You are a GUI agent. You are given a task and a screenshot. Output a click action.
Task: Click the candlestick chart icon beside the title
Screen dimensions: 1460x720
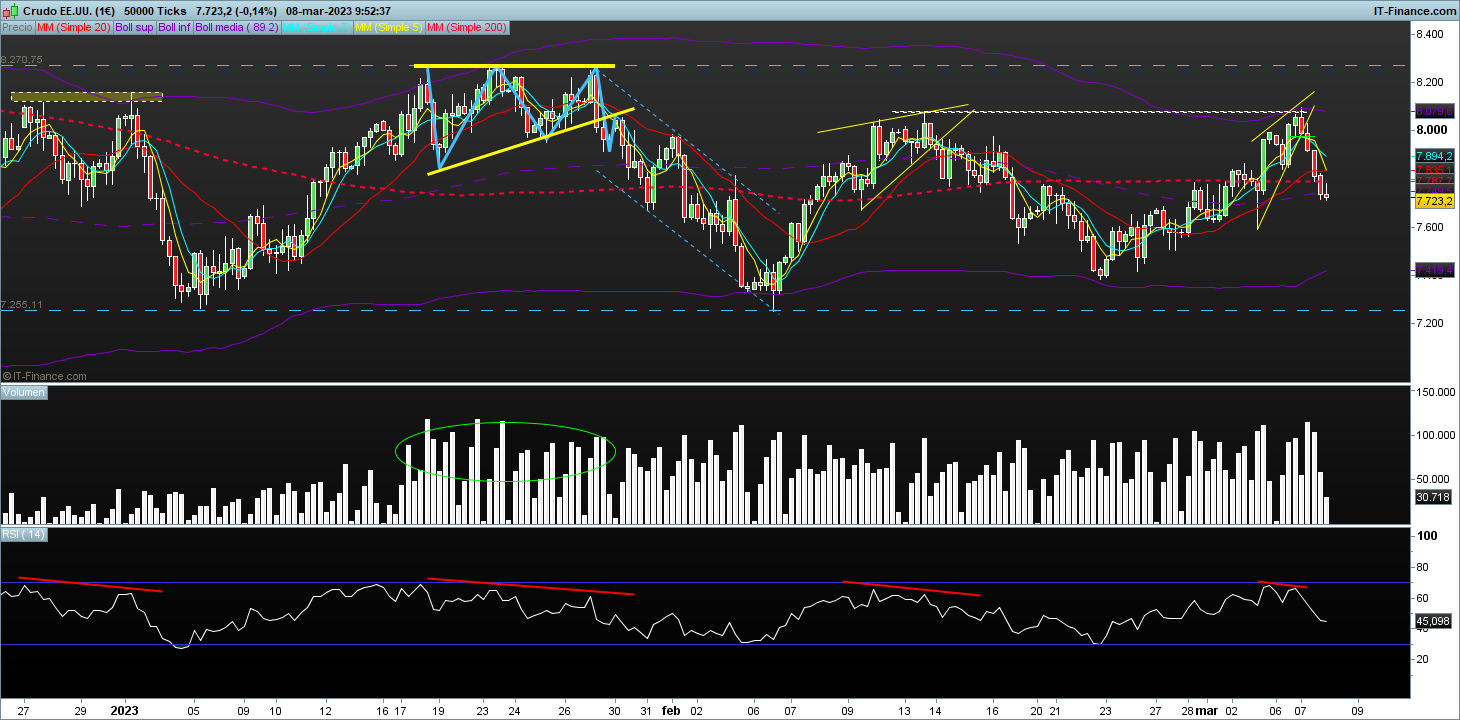[10, 11]
